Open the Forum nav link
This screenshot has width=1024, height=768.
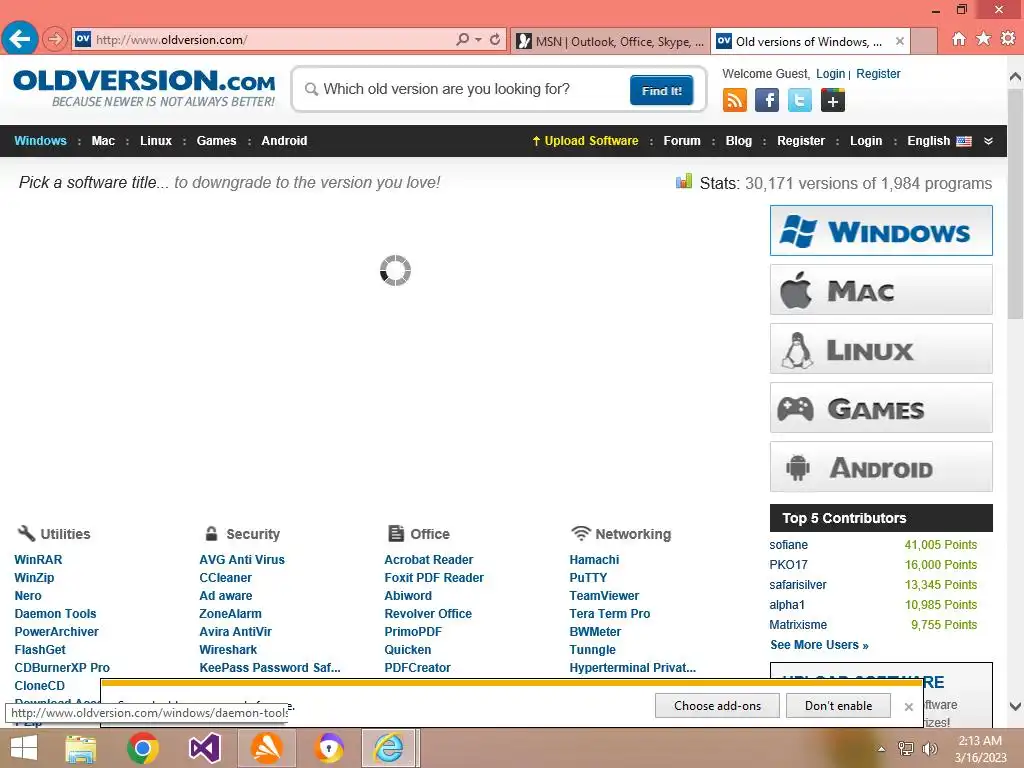[682, 140]
